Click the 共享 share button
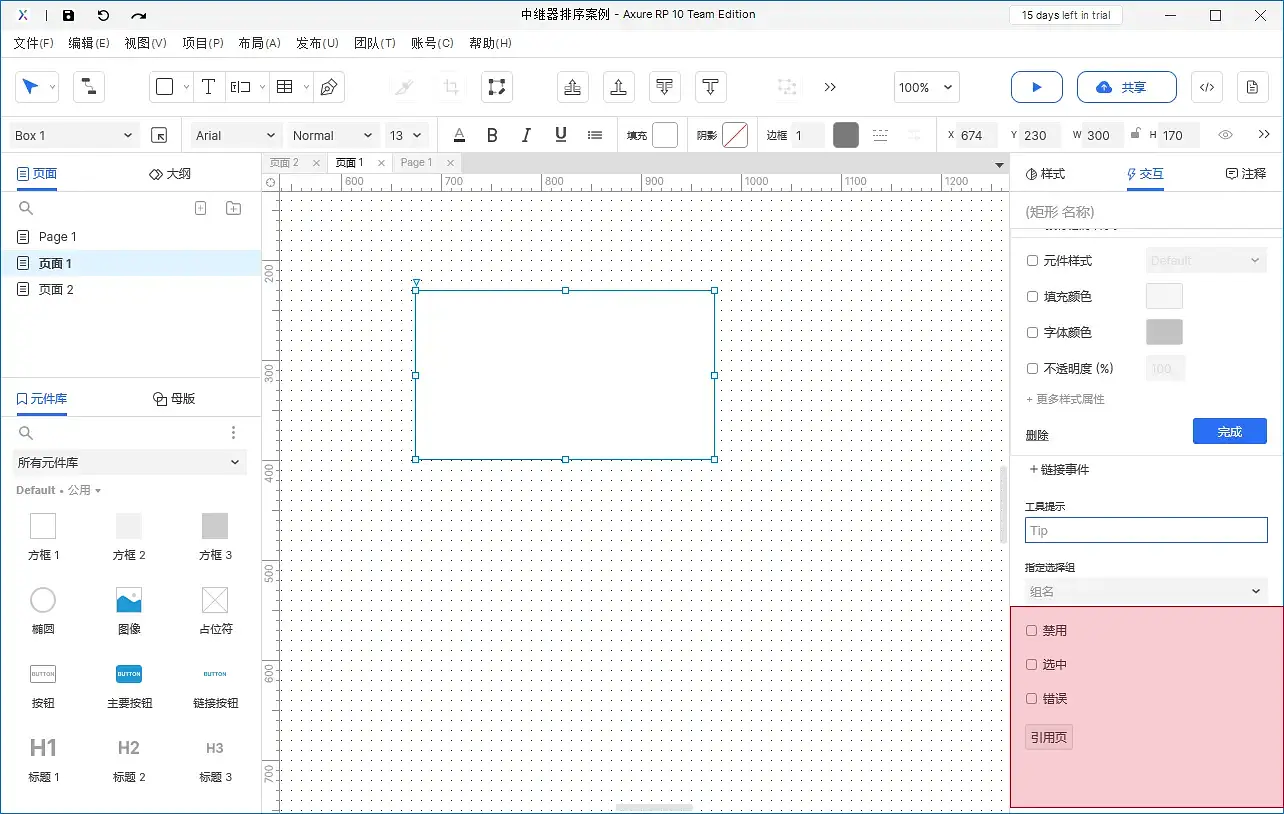This screenshot has width=1284, height=814. [x=1126, y=88]
